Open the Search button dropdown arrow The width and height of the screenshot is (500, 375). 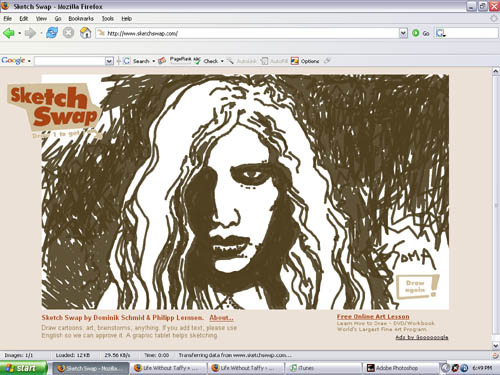tap(154, 61)
